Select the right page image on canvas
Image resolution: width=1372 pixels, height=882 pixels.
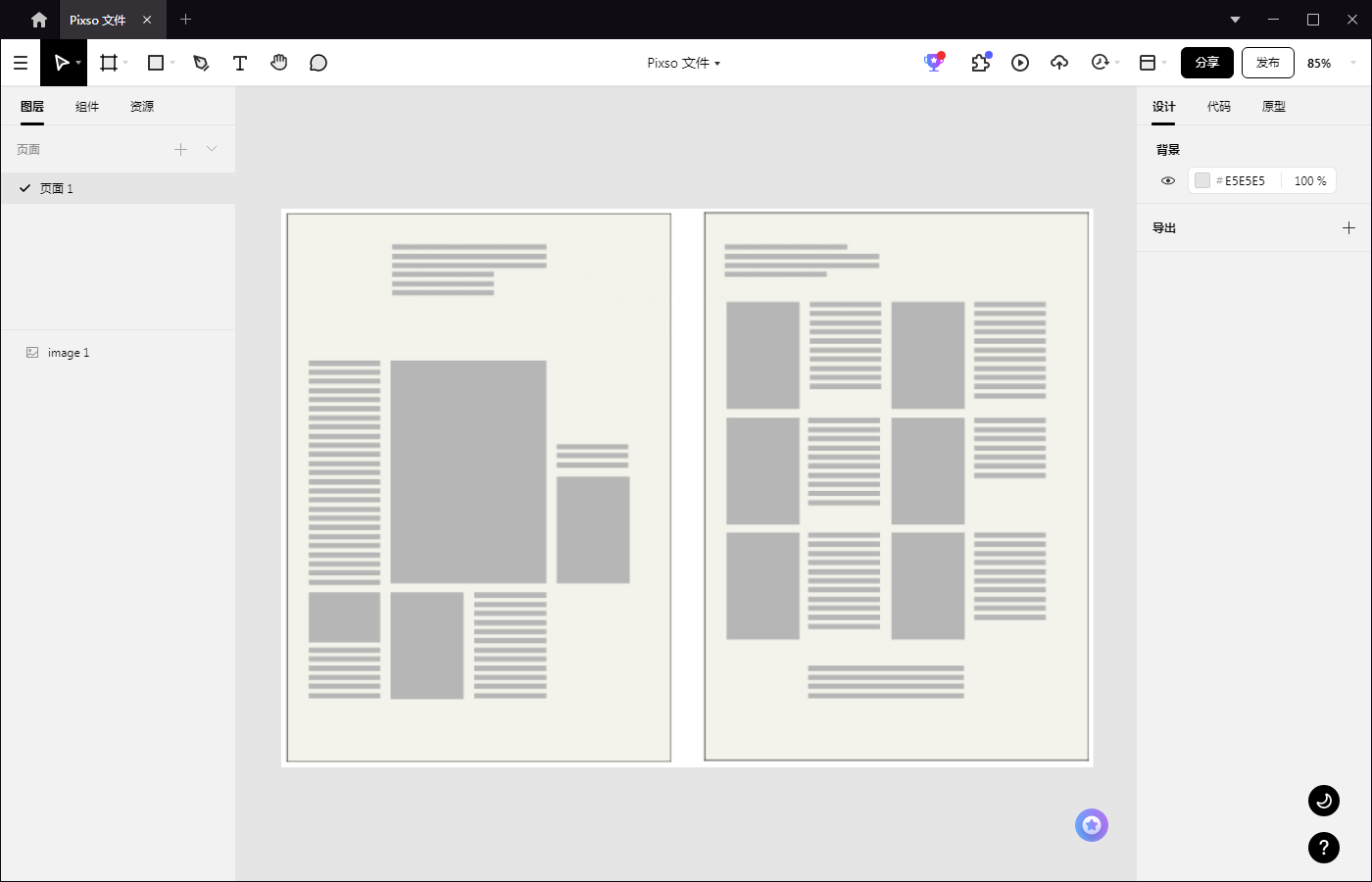pyautogui.click(x=896, y=487)
